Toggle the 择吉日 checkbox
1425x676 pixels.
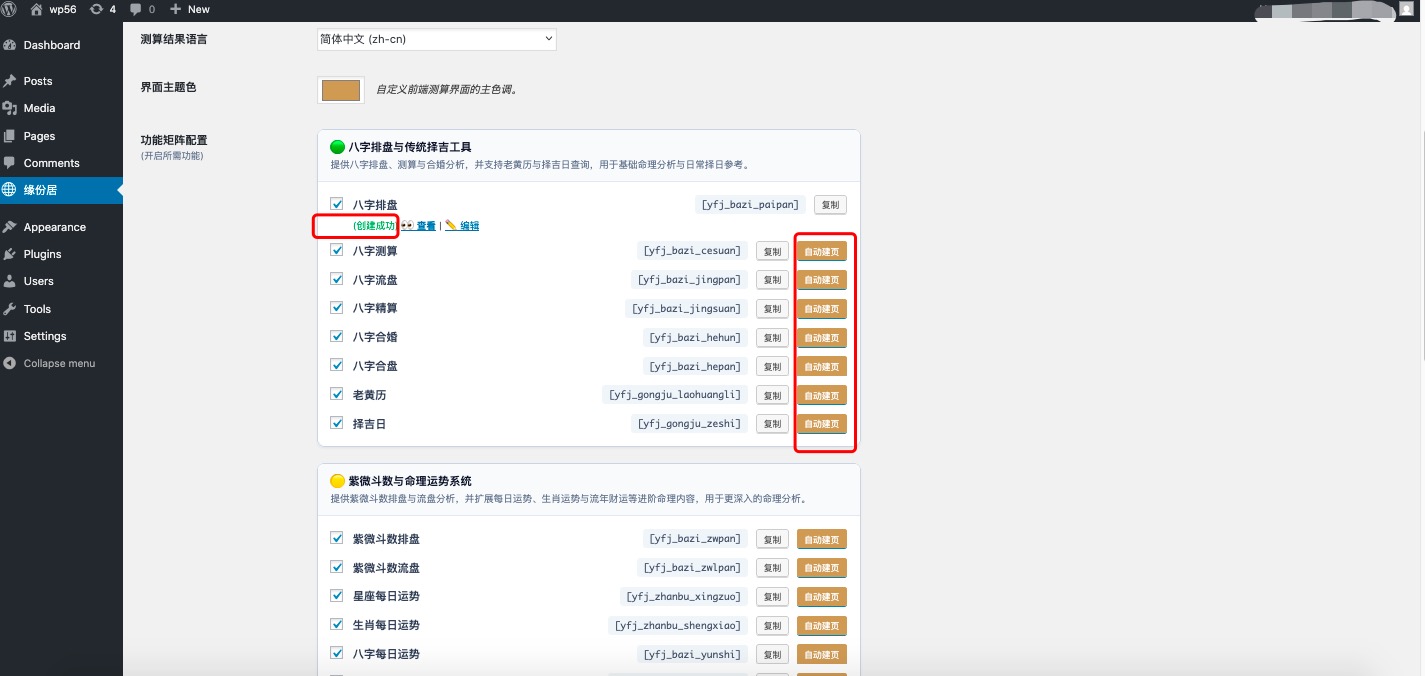(337, 423)
